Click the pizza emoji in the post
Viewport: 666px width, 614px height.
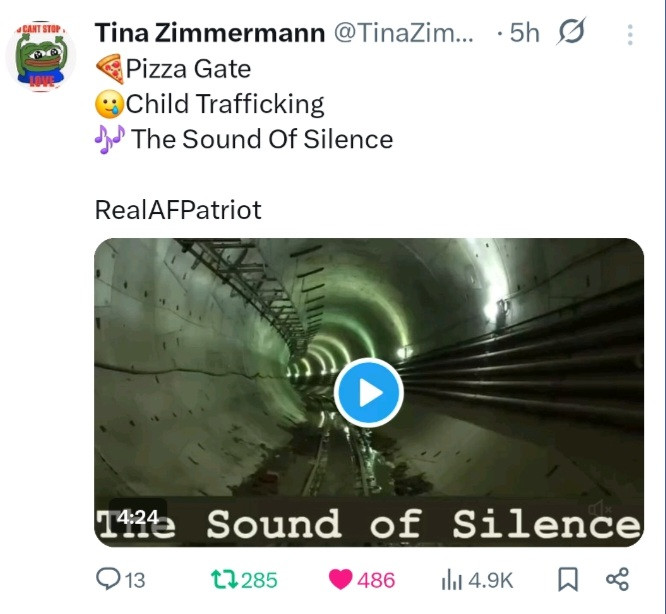109,69
